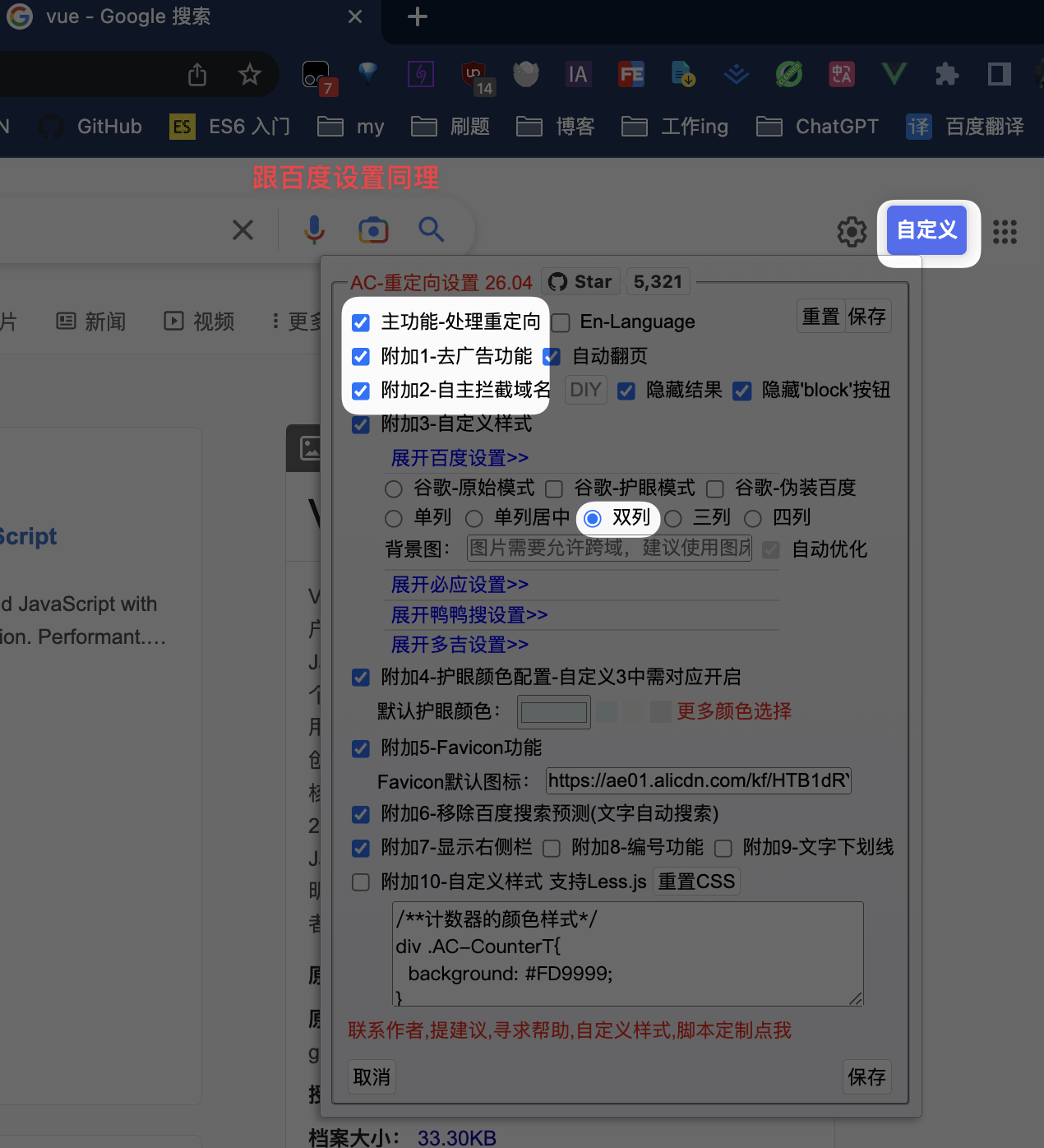
Task: Open the FE red-blue extension icon
Action: coord(631,74)
